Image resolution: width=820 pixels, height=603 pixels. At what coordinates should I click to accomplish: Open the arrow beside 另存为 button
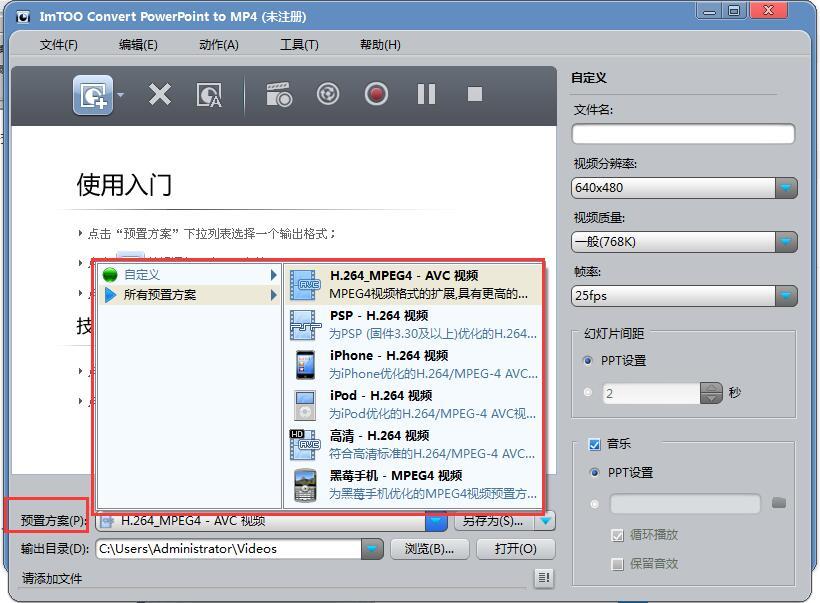(545, 521)
